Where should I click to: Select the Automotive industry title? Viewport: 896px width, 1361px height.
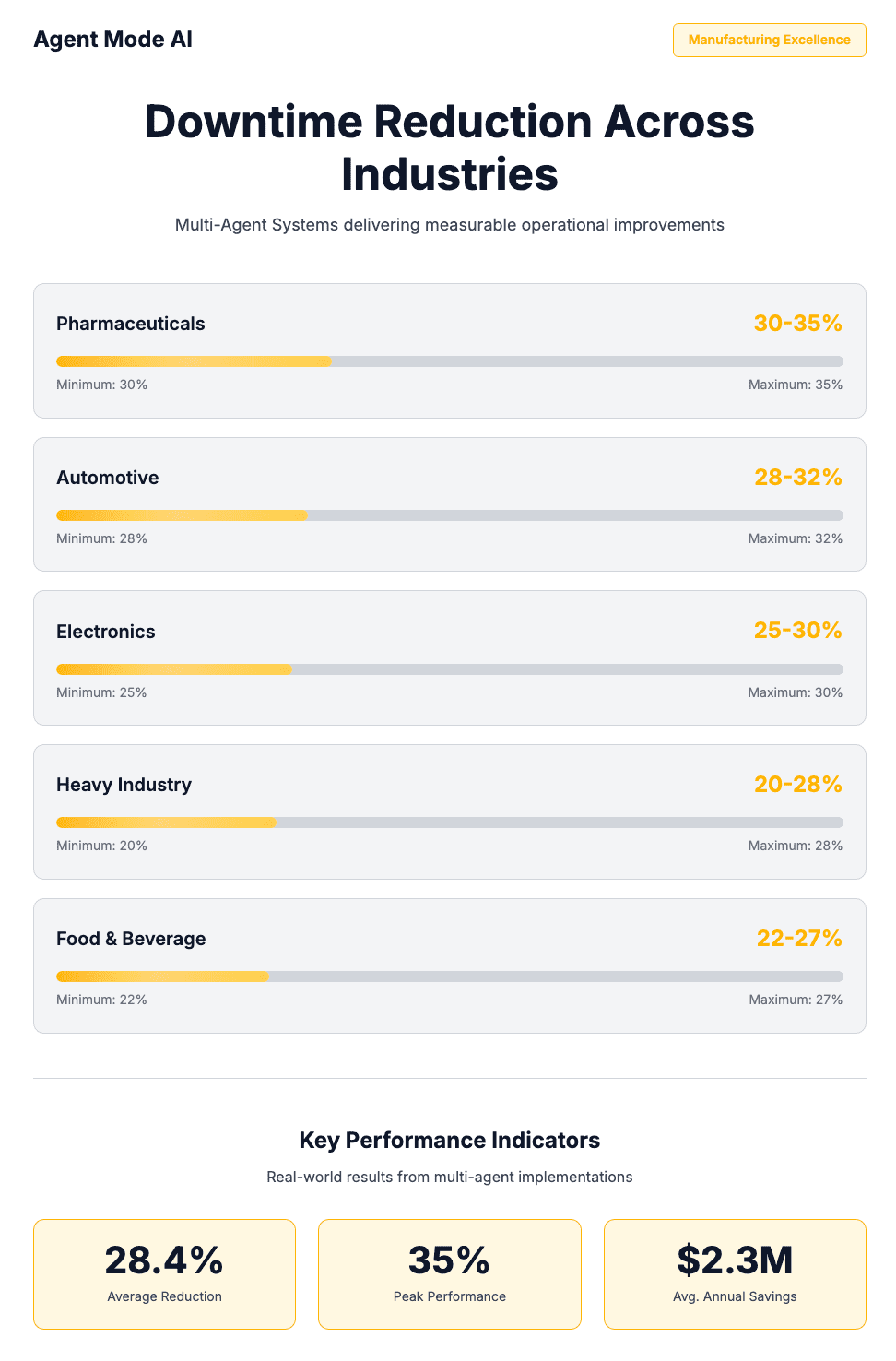[107, 478]
